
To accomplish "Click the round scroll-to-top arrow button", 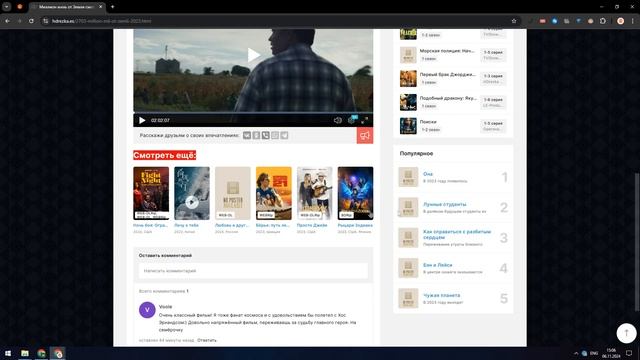I will (626, 333).
